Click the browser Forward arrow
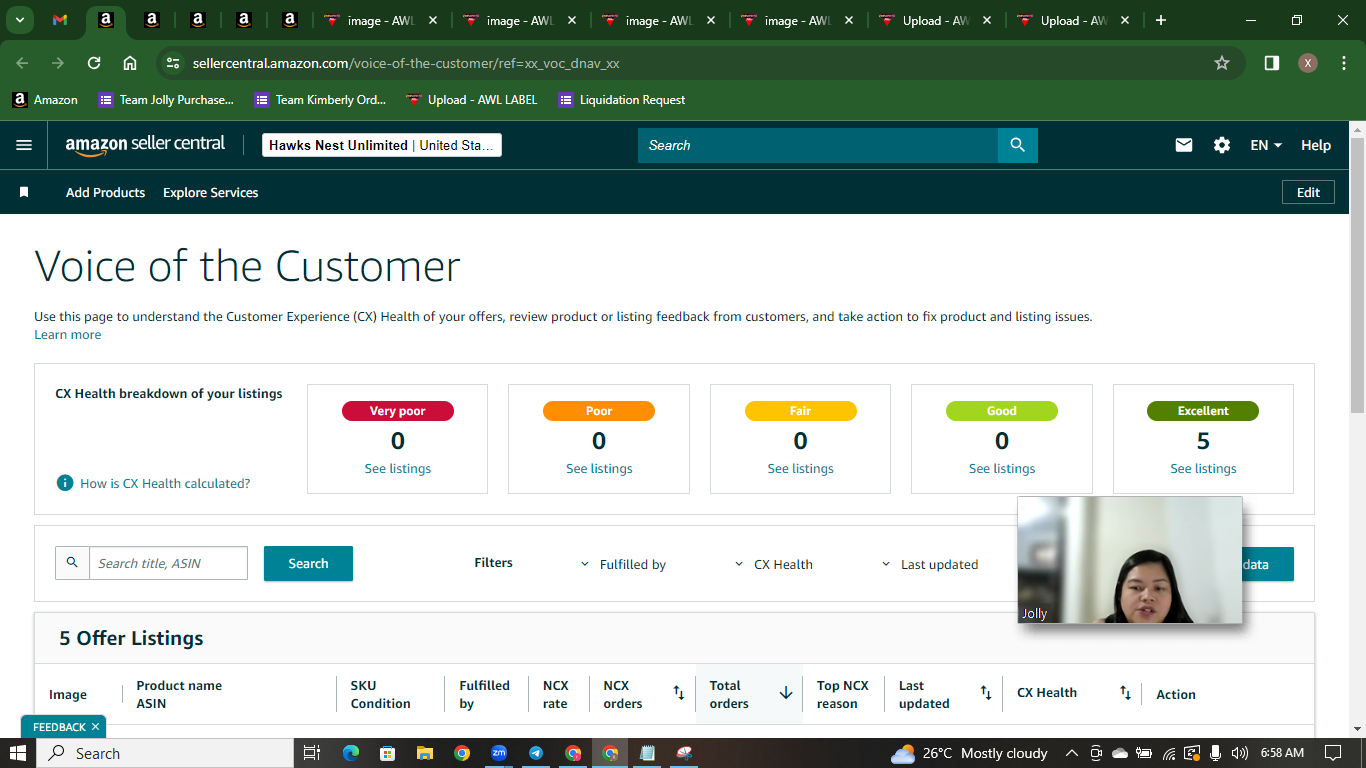 58,63
